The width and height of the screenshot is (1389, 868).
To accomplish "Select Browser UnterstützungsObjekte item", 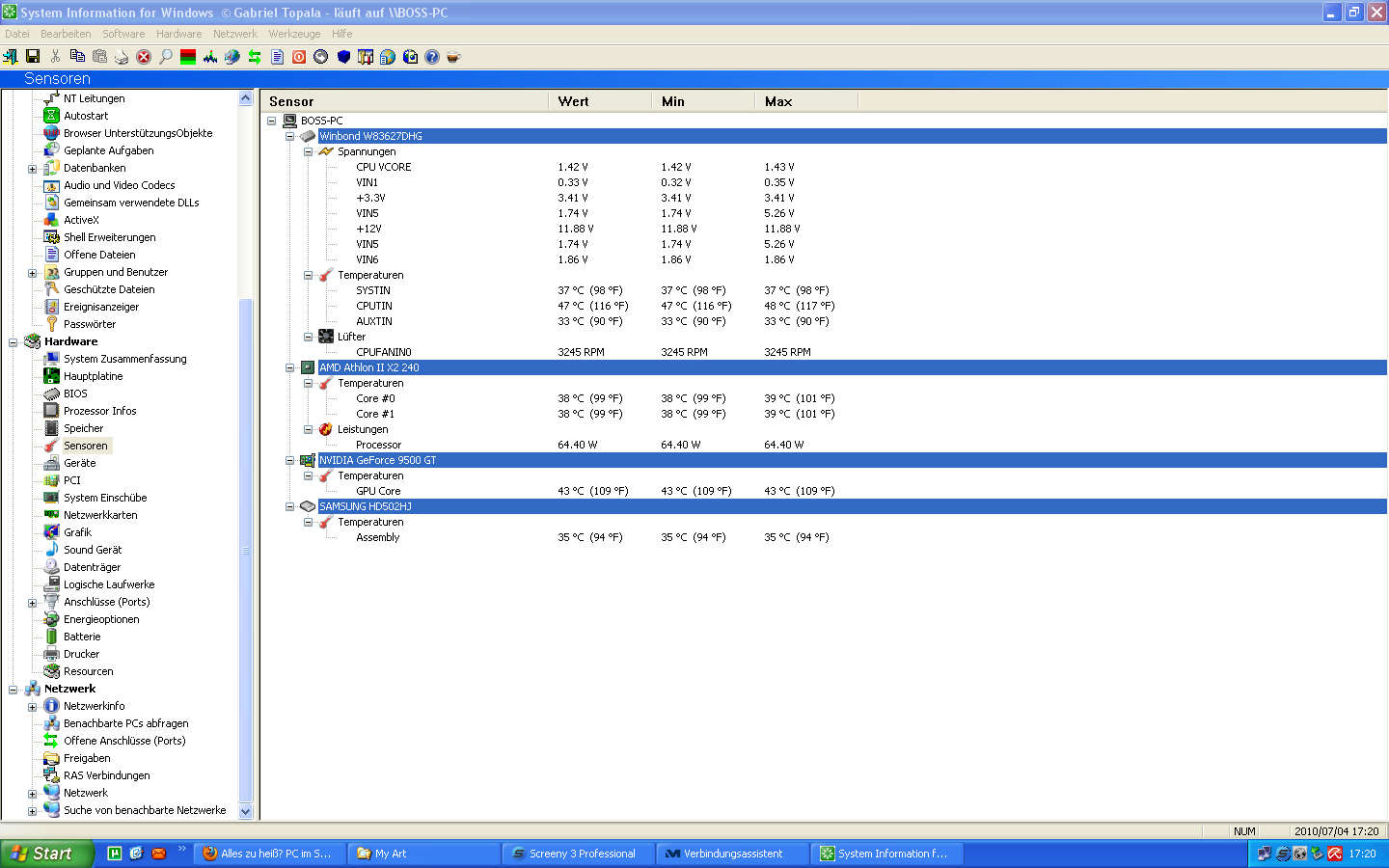I will point(138,133).
